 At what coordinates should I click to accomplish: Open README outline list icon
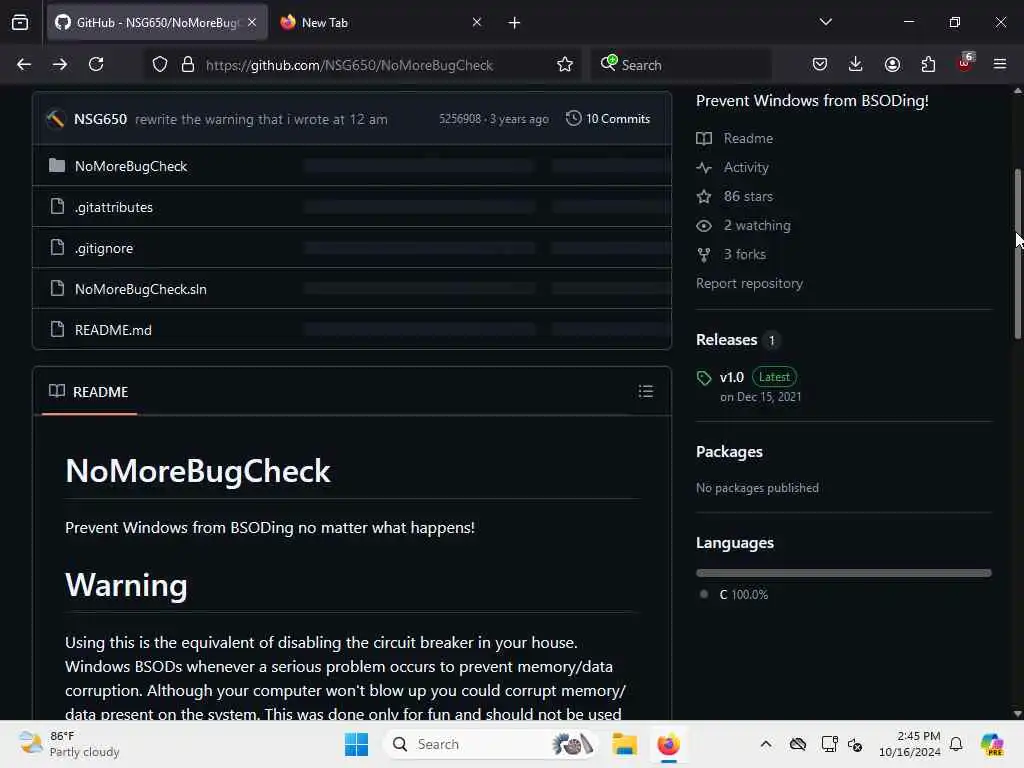coord(646,391)
